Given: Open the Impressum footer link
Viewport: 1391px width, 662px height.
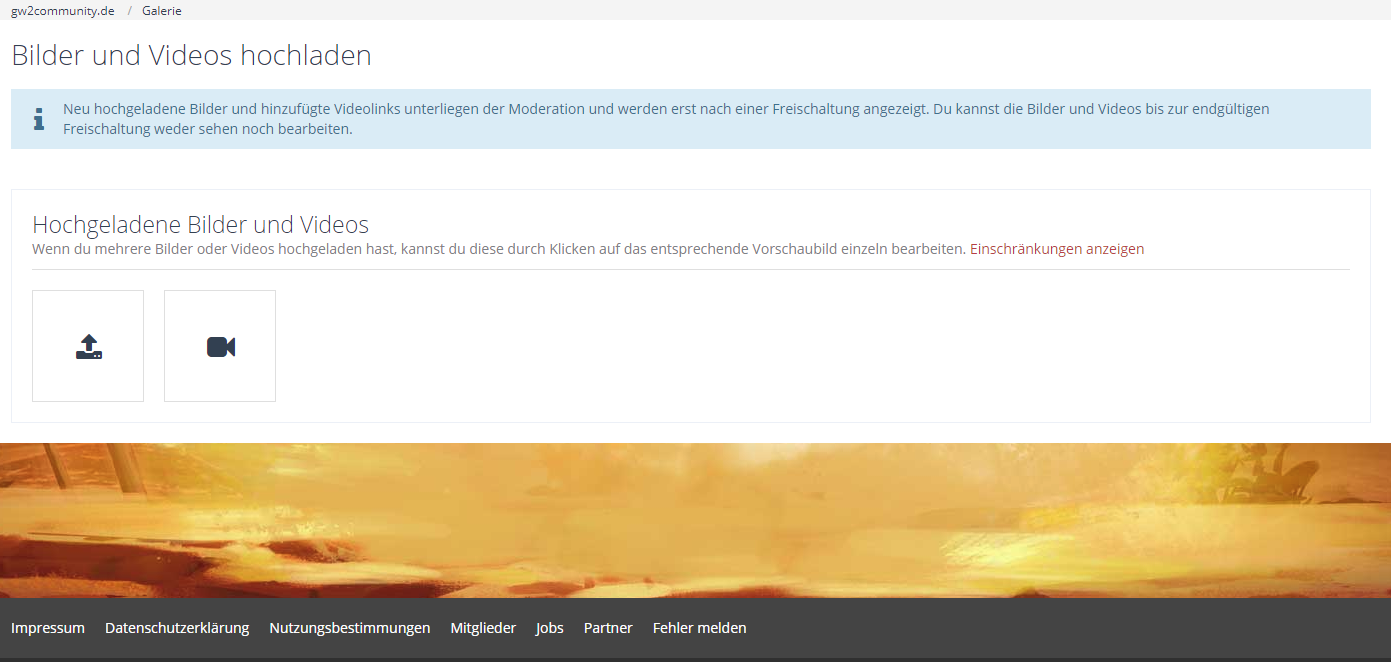Looking at the screenshot, I should tap(48, 628).
